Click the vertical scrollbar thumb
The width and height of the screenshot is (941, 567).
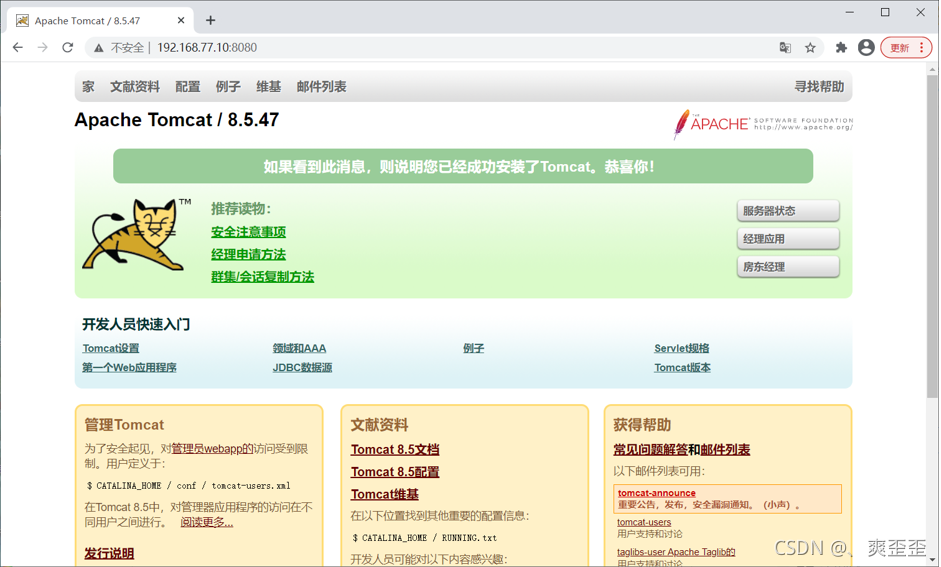(932, 236)
